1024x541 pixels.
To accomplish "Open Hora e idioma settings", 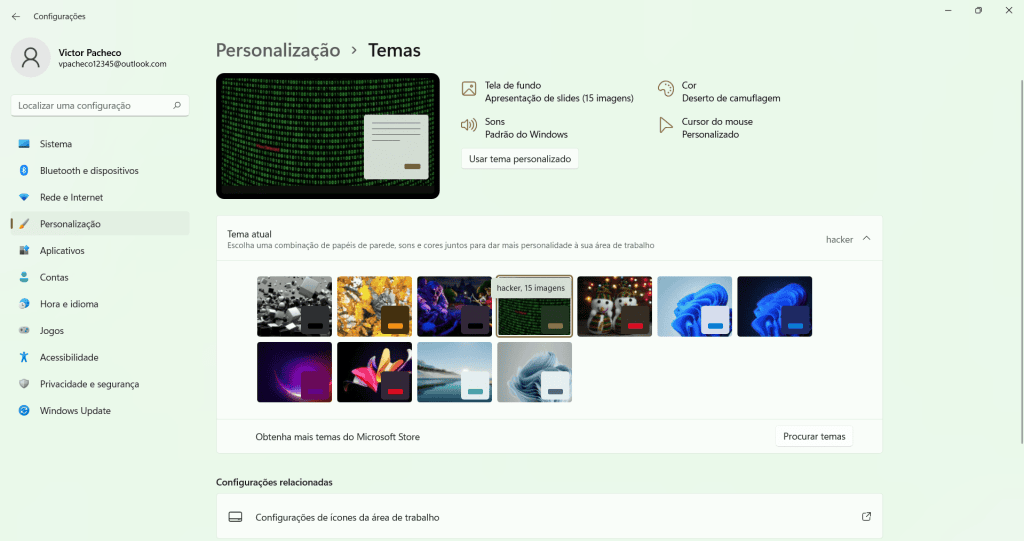I will pos(100,304).
